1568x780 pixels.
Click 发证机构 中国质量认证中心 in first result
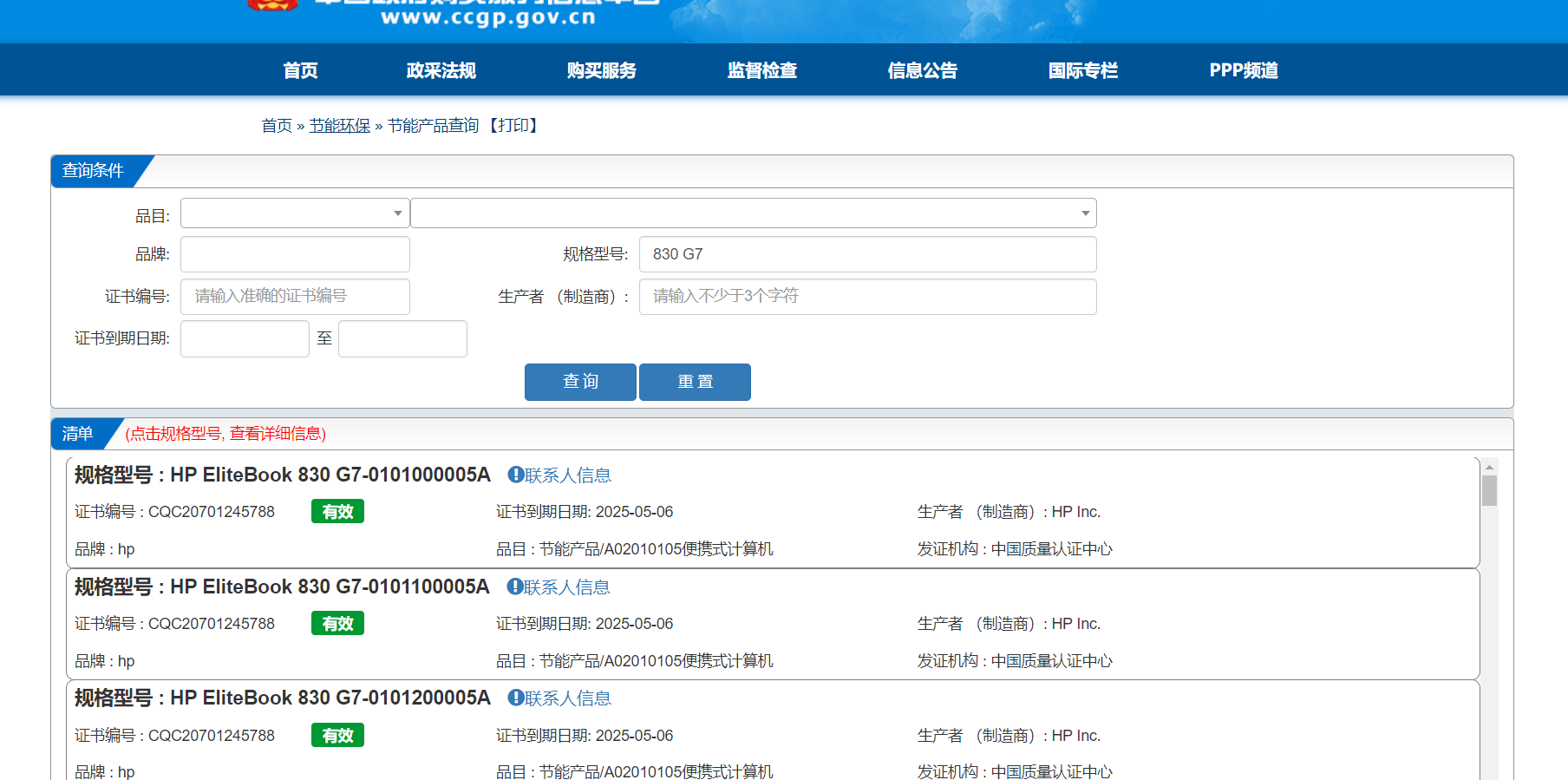(x=1015, y=549)
